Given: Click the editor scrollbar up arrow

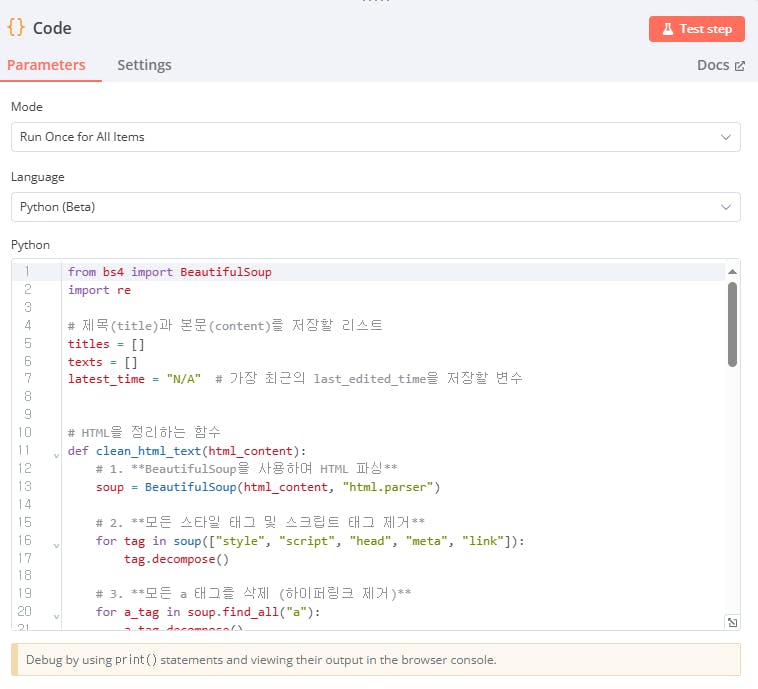Looking at the screenshot, I should (x=732, y=272).
